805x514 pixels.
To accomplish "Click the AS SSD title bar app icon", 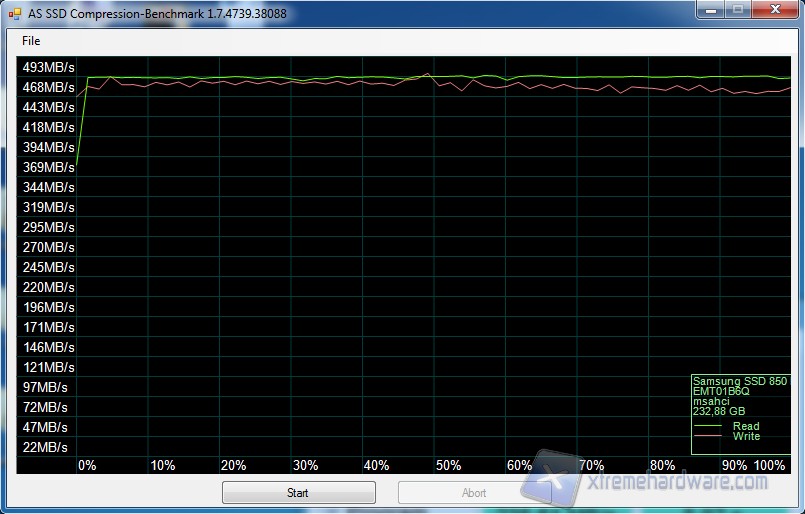I will (14, 11).
